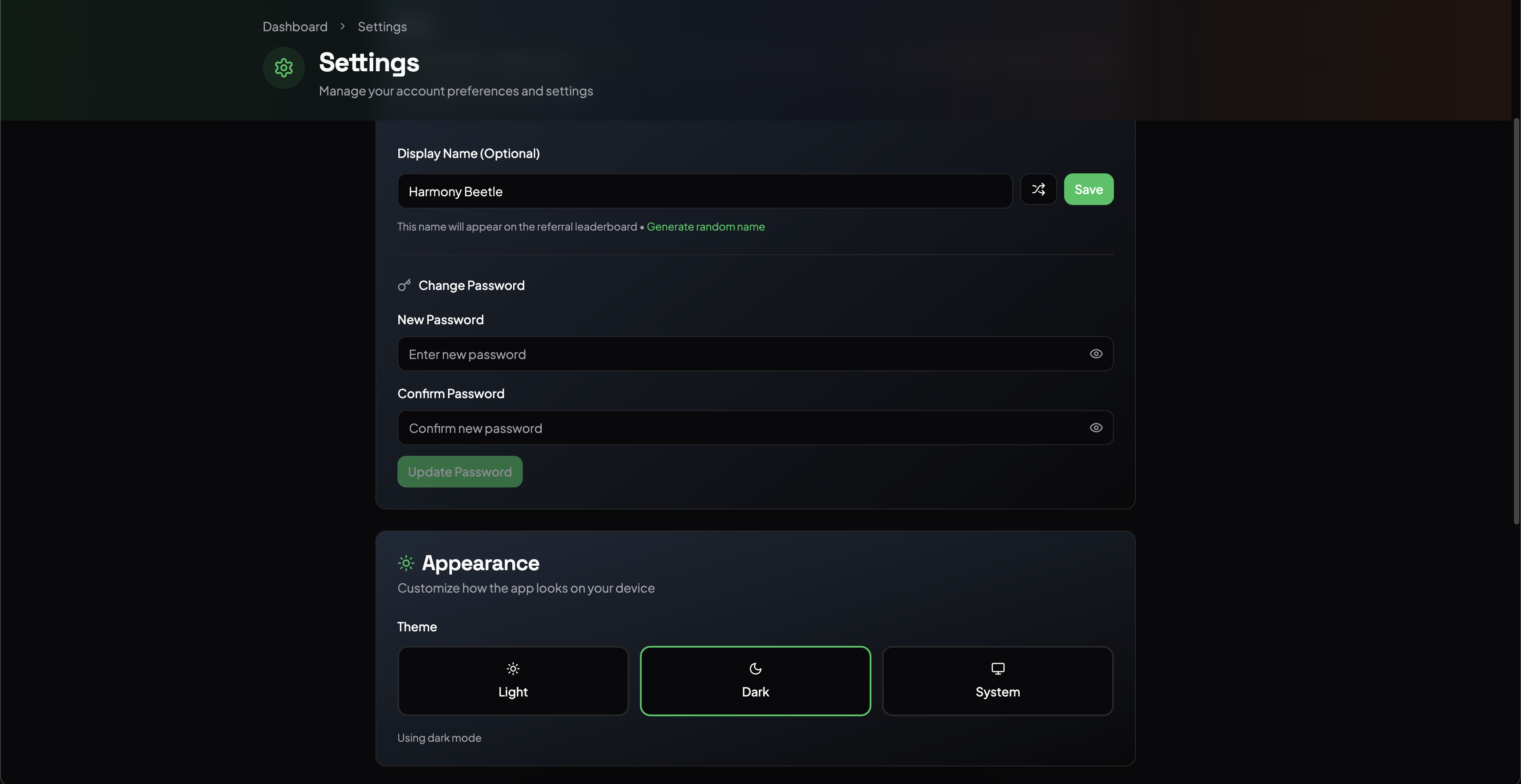Screen dimensions: 1521x784
Task: Select the Dark theme card
Action: coord(755,681)
